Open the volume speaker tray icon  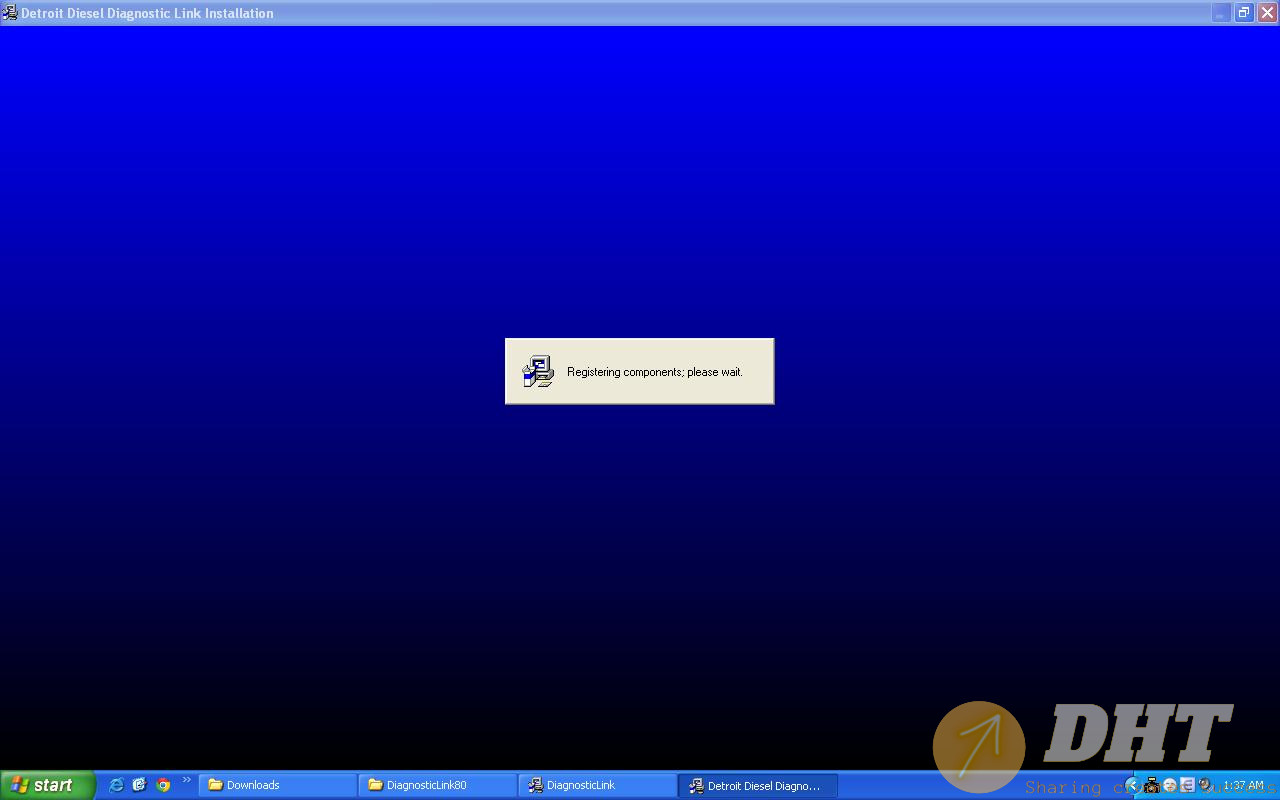[1205, 785]
